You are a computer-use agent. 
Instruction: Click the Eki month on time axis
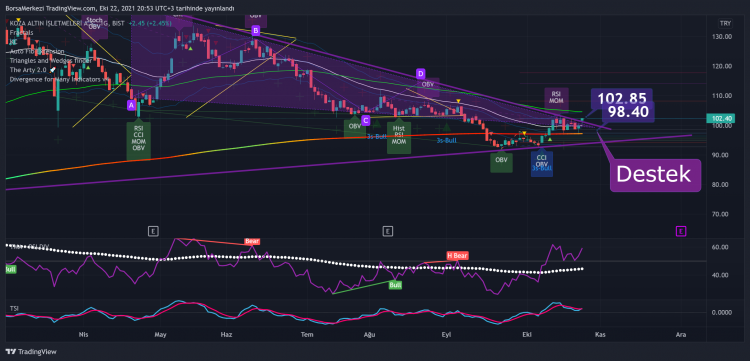[527, 335]
